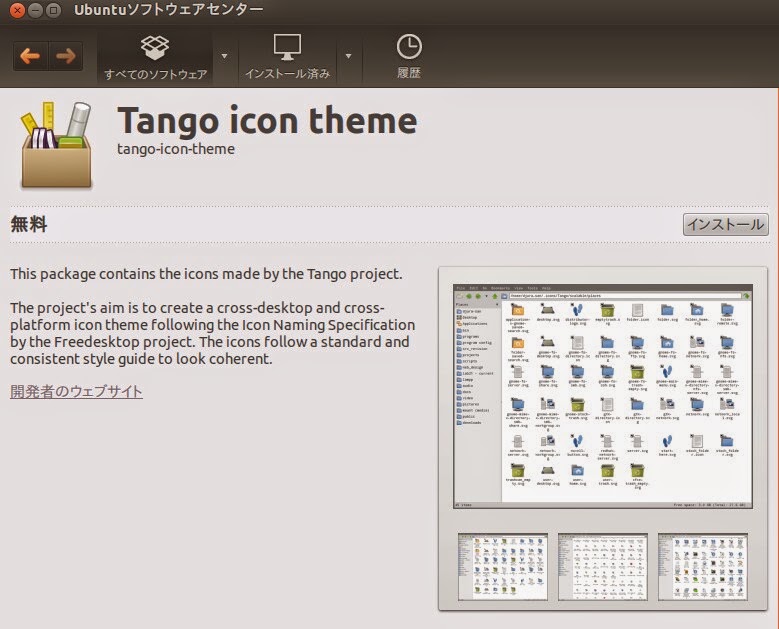Go back with the left arrow button
Image resolution: width=779 pixels, height=629 pixels.
click(x=30, y=56)
